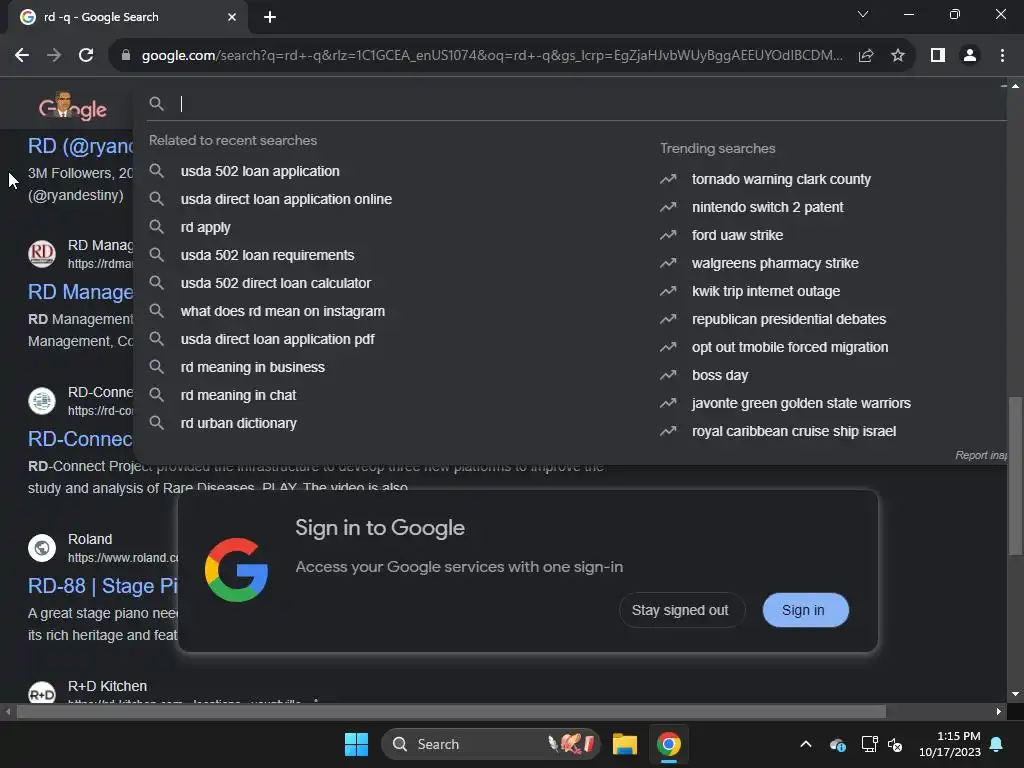Open trending opt out tmobile forced migration

click(x=790, y=347)
